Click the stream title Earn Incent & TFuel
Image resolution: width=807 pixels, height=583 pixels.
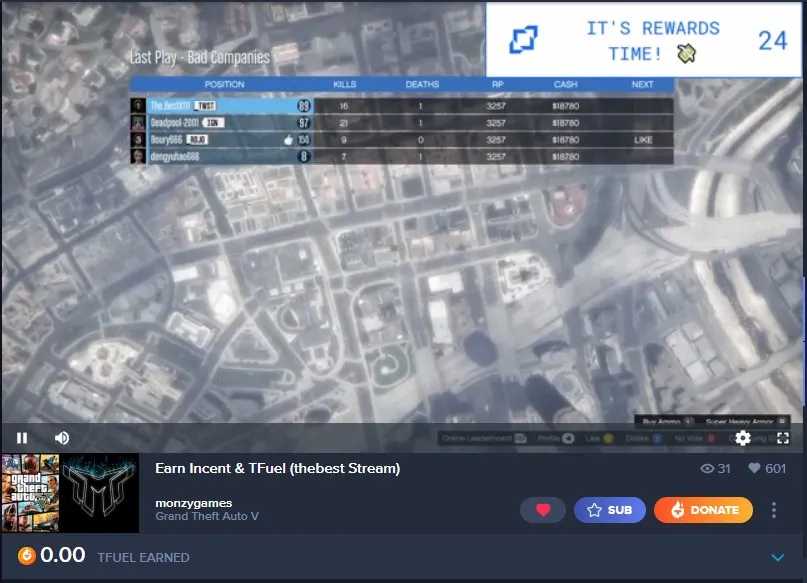coord(277,468)
